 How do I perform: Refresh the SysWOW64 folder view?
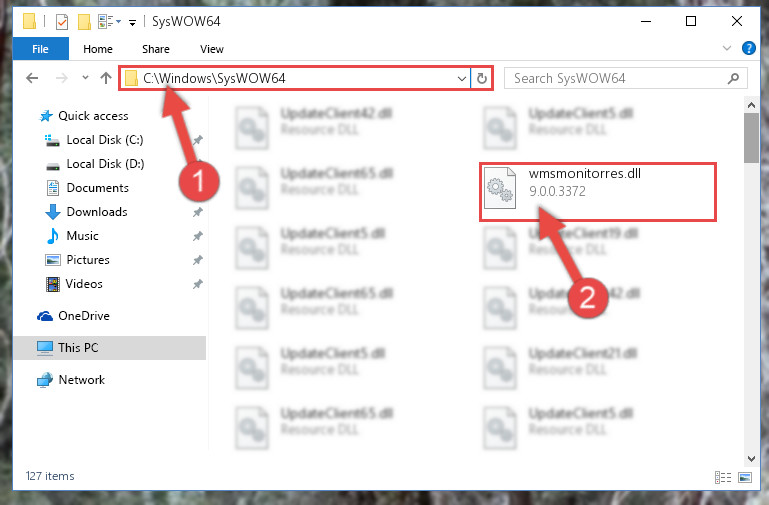[482, 78]
